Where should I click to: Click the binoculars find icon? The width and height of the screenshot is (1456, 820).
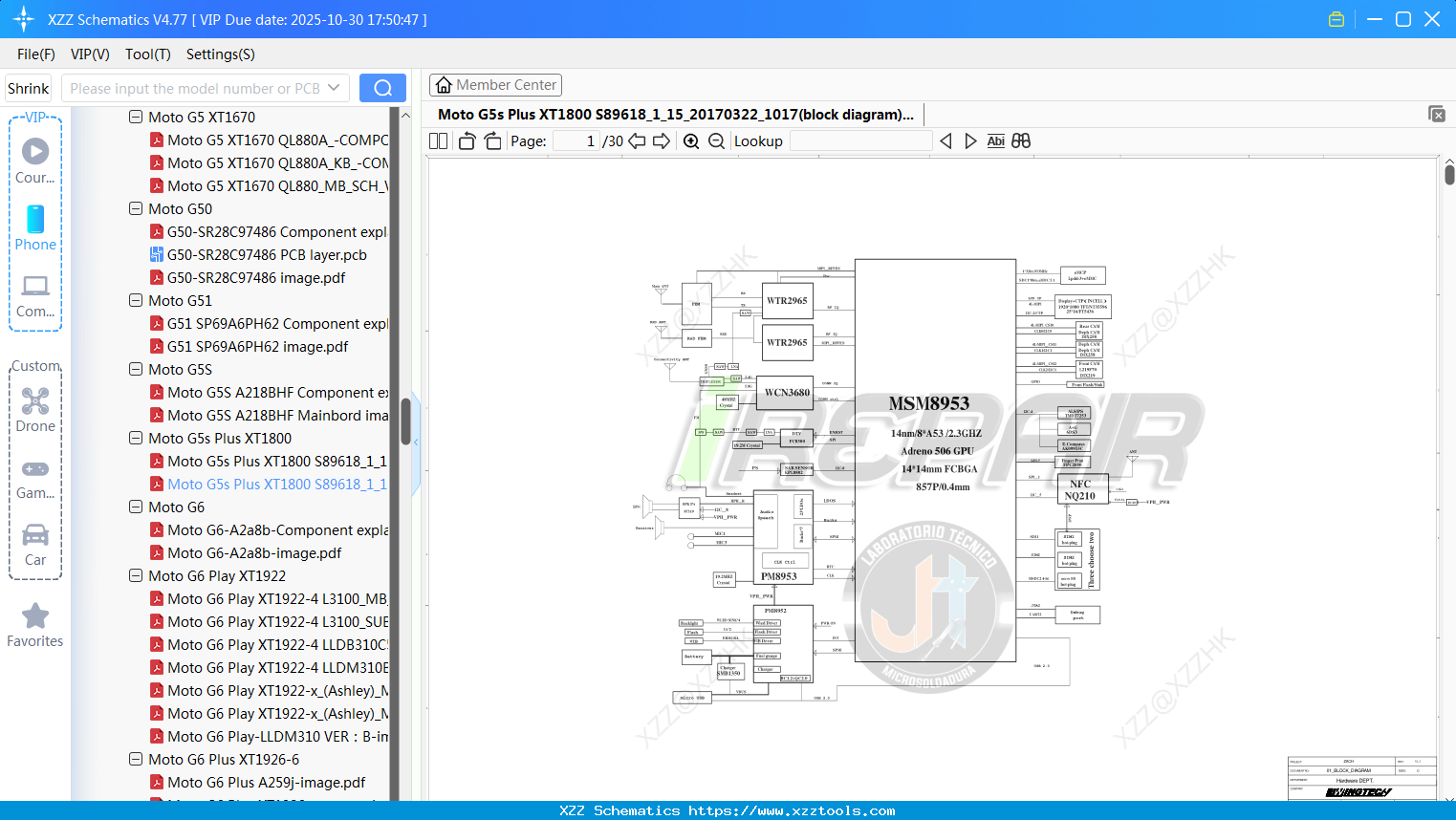[1021, 140]
